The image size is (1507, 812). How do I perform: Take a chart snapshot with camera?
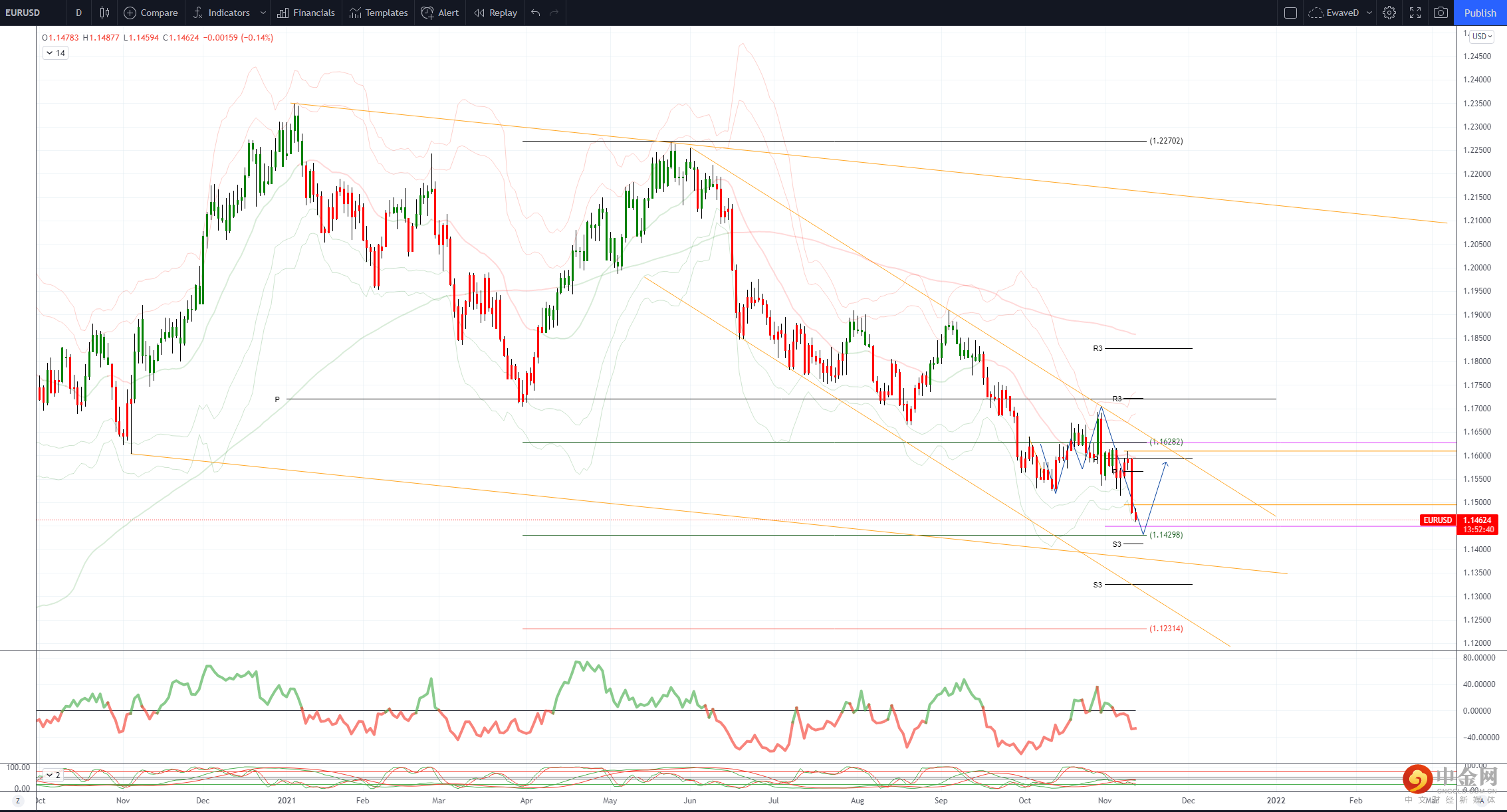(x=1441, y=13)
